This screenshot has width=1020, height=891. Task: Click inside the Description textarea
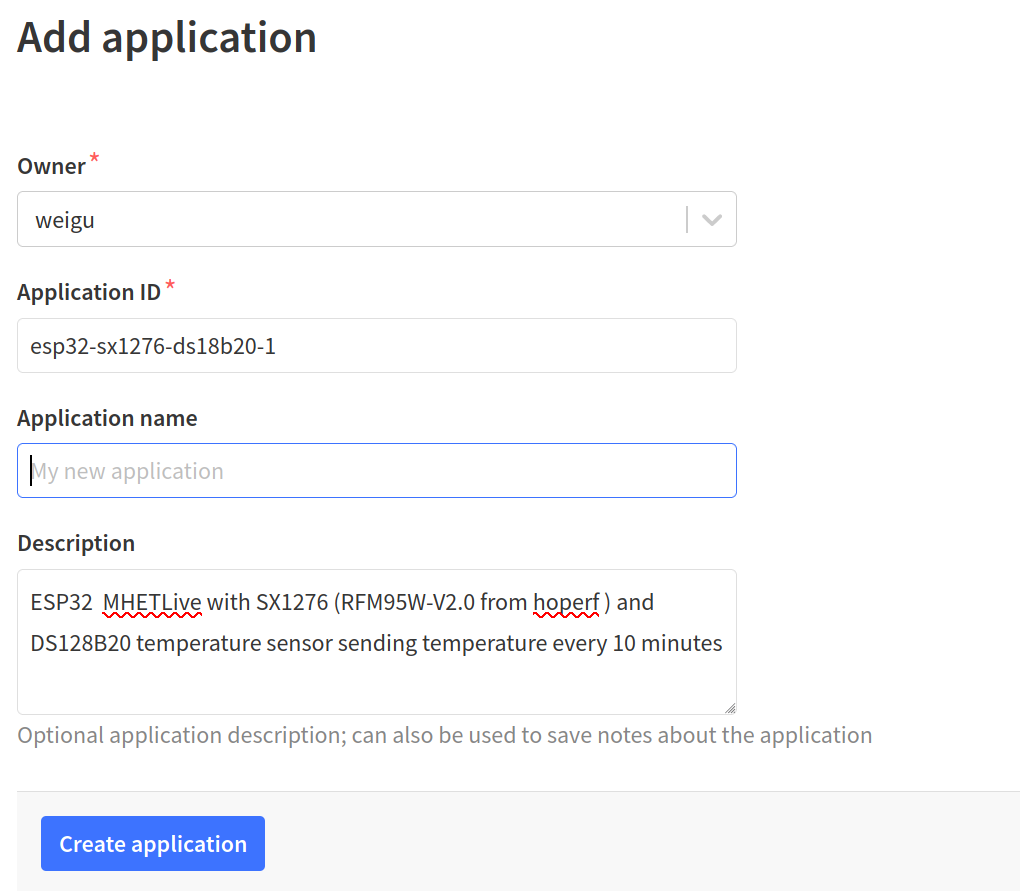tap(377, 642)
